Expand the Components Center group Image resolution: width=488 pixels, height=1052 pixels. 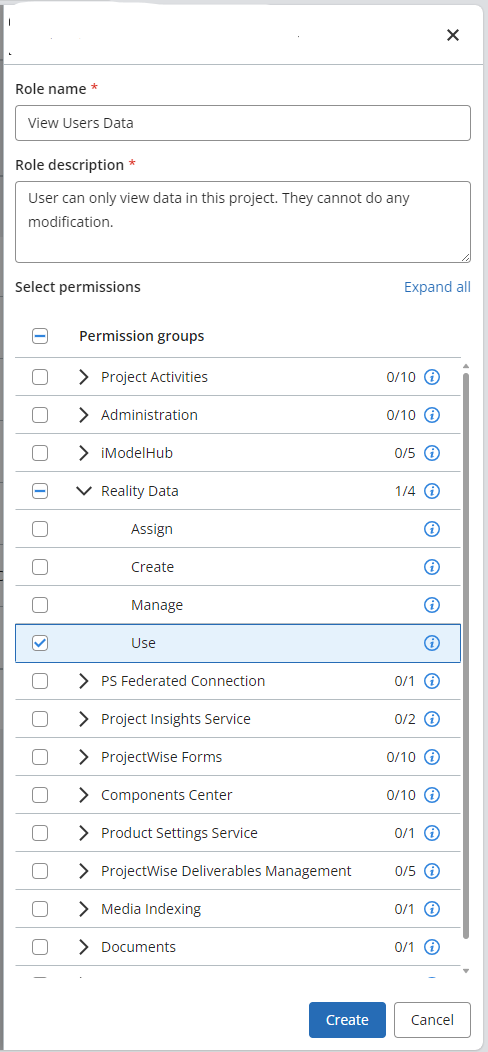(83, 796)
